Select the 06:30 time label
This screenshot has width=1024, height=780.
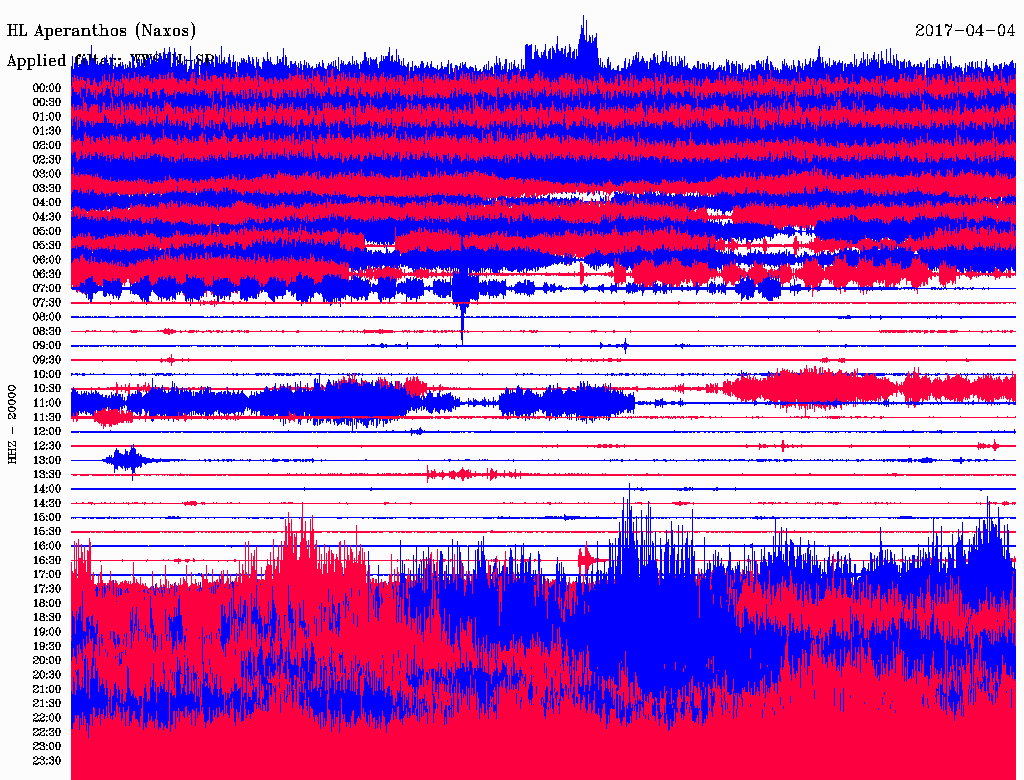[x=47, y=274]
